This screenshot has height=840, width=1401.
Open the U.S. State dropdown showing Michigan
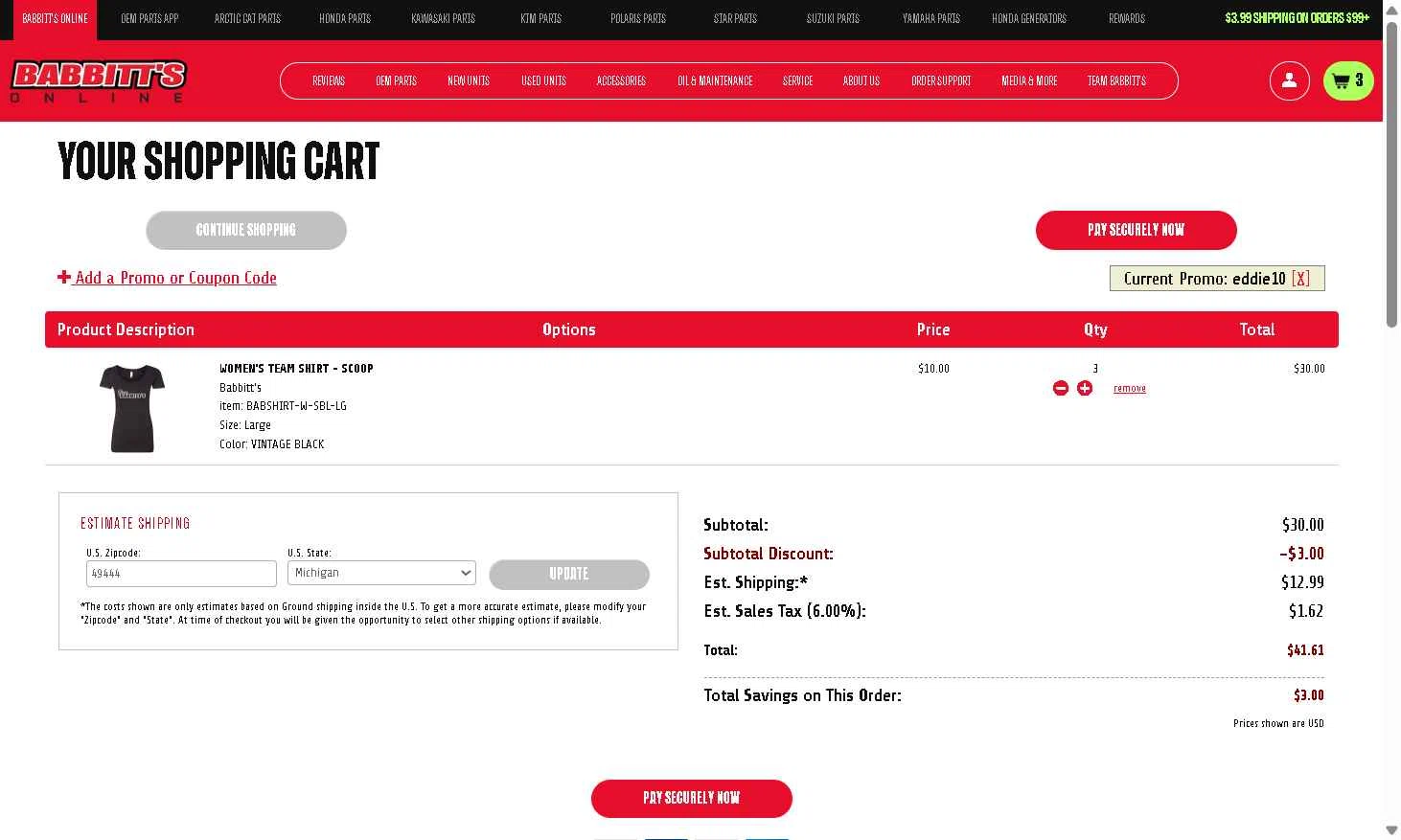pyautogui.click(x=381, y=573)
